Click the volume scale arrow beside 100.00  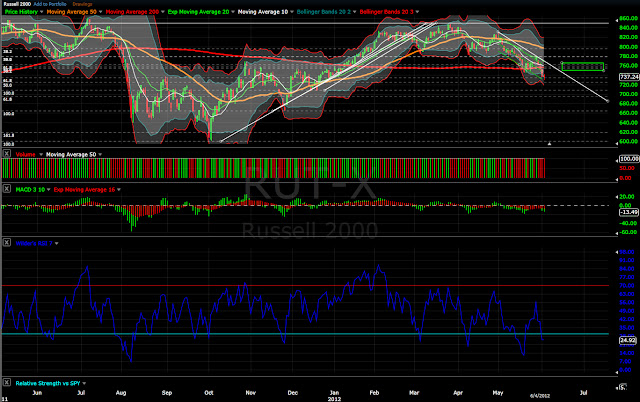[617, 160]
